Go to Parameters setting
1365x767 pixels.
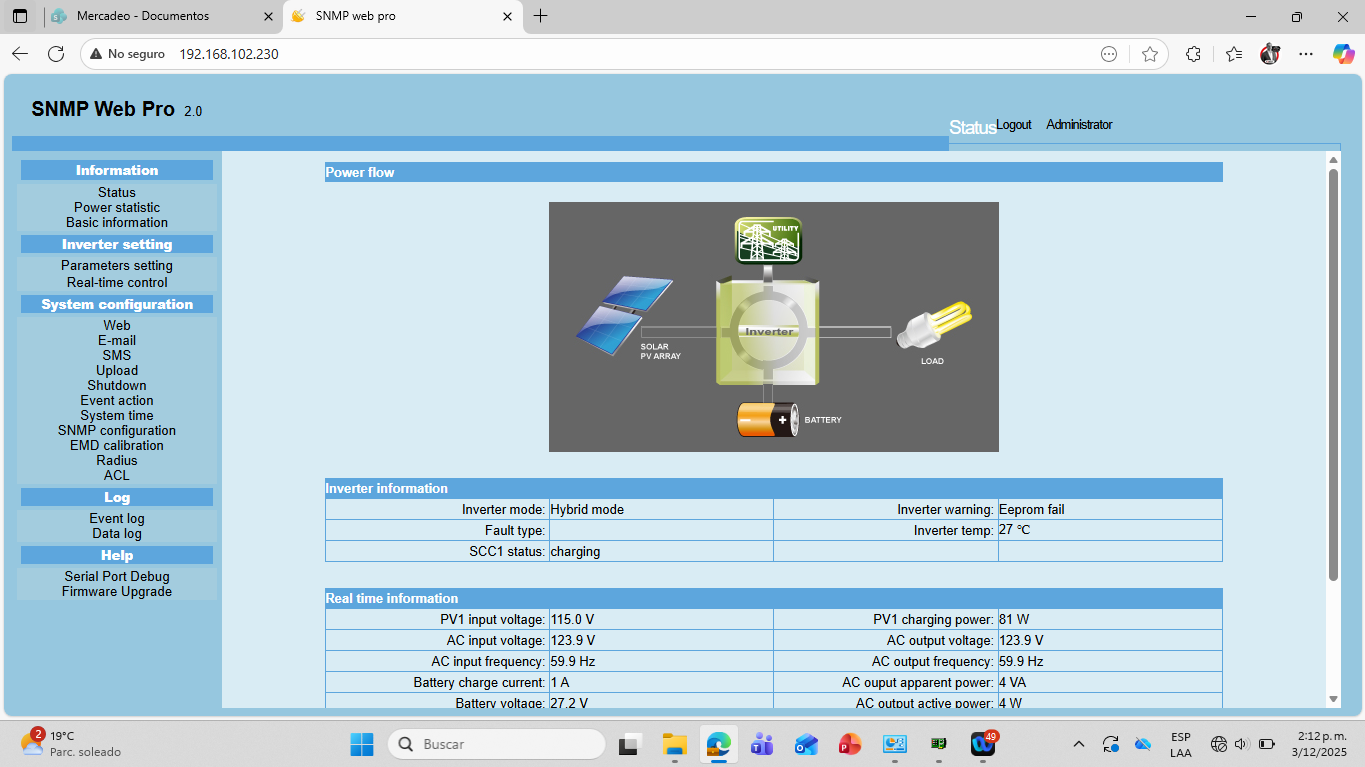coord(117,265)
